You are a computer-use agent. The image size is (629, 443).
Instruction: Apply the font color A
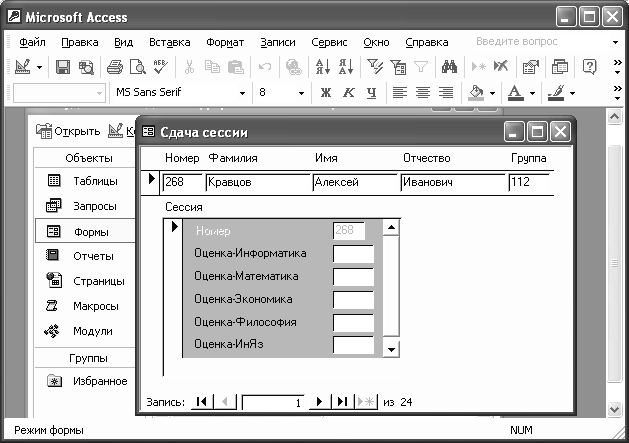coord(516,93)
